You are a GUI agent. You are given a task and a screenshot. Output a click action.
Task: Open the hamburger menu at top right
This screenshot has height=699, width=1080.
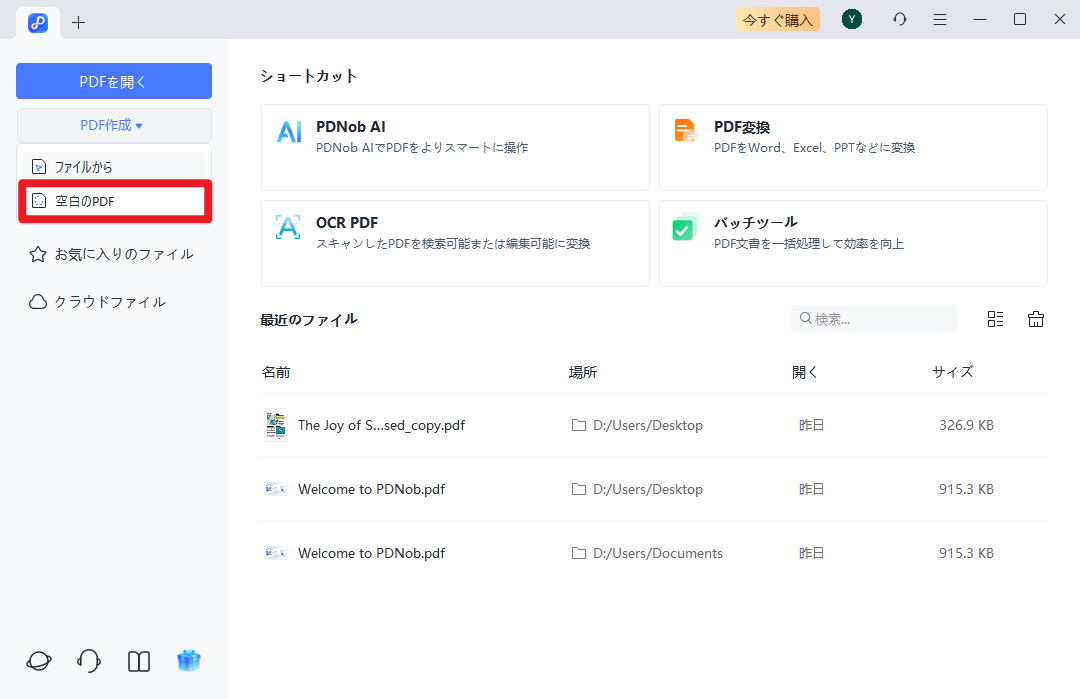(x=939, y=19)
